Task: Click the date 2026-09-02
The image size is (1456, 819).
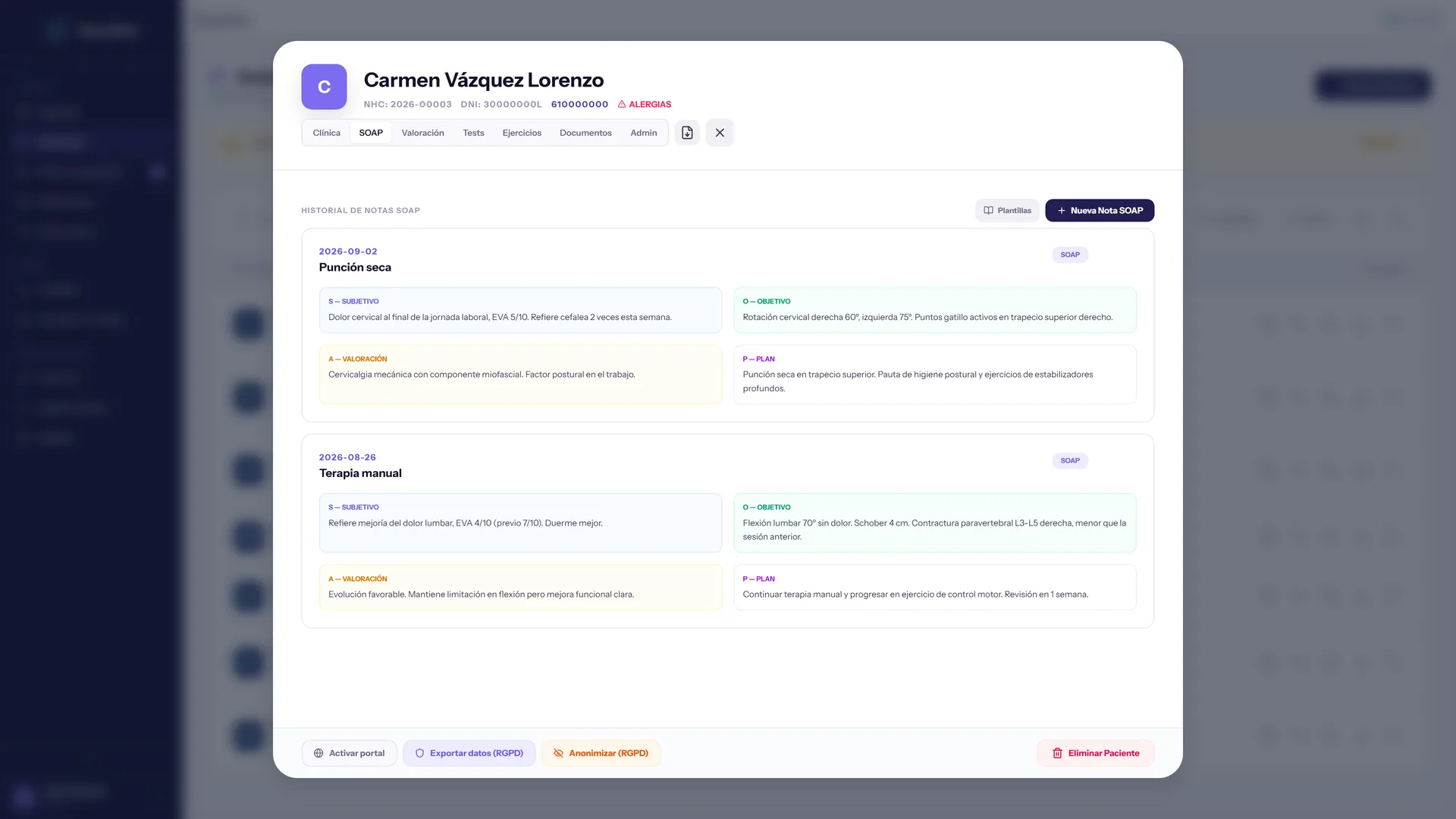Action: (348, 252)
